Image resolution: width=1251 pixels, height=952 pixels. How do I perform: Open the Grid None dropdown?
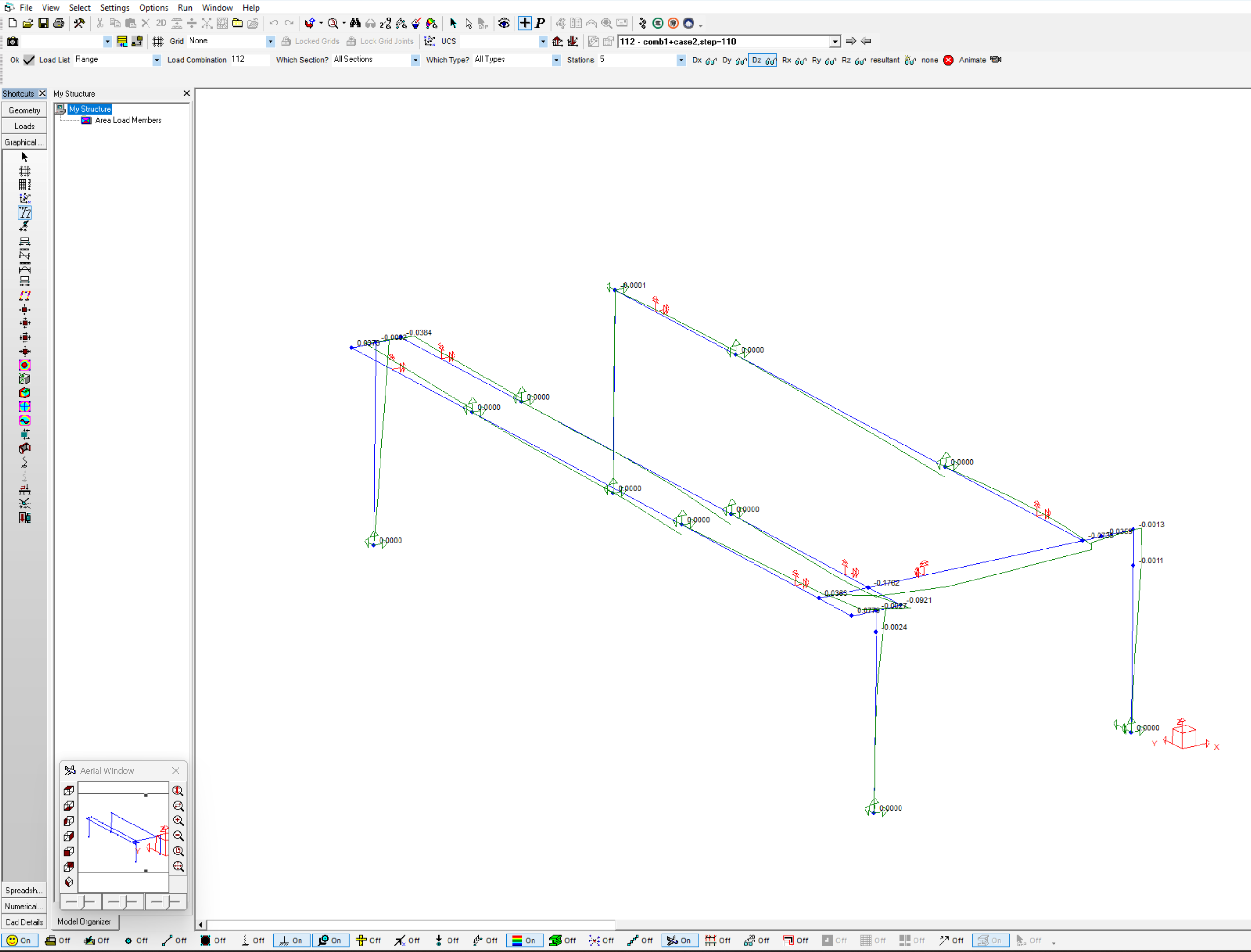(270, 42)
